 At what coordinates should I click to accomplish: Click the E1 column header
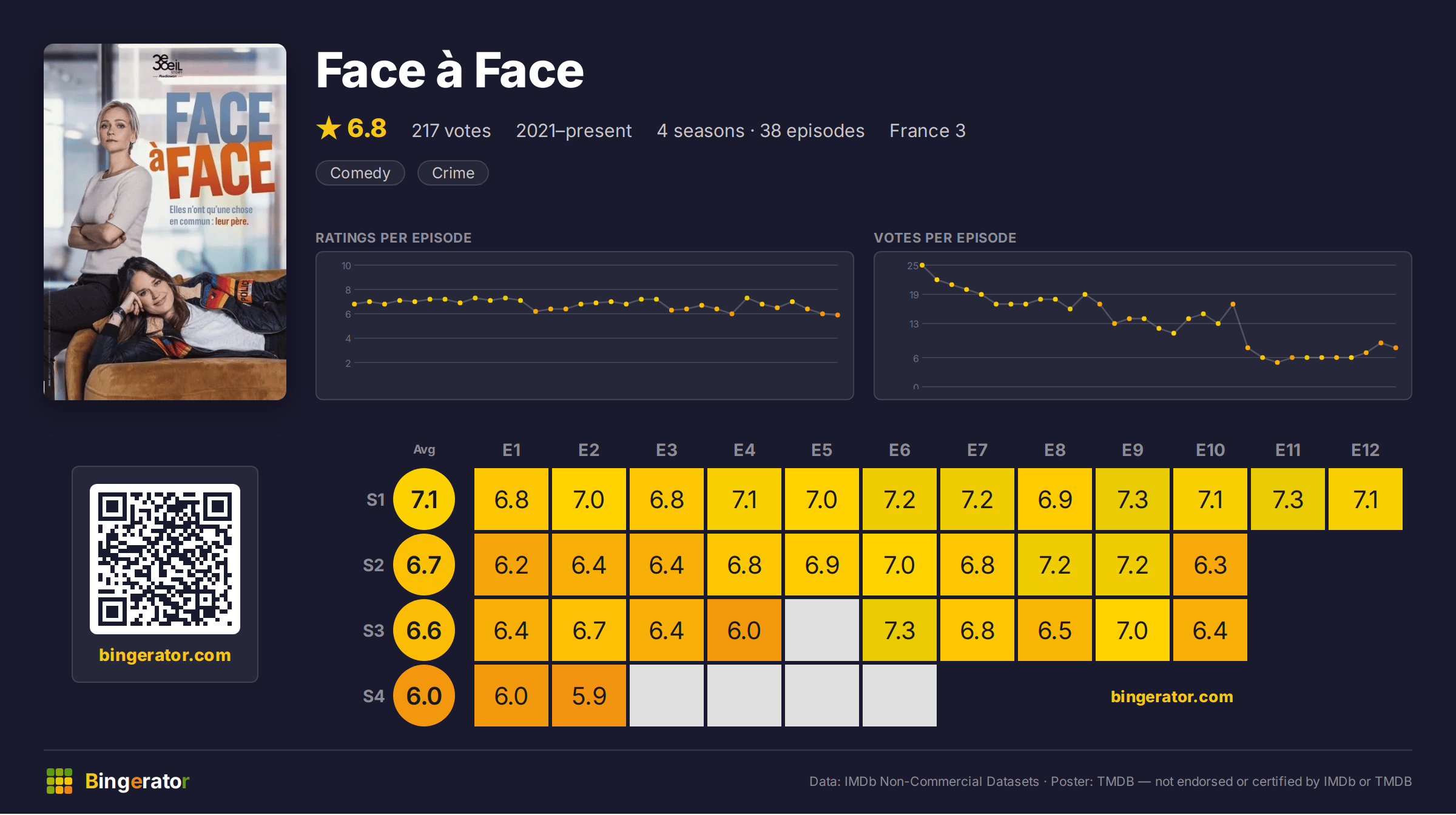[511, 450]
